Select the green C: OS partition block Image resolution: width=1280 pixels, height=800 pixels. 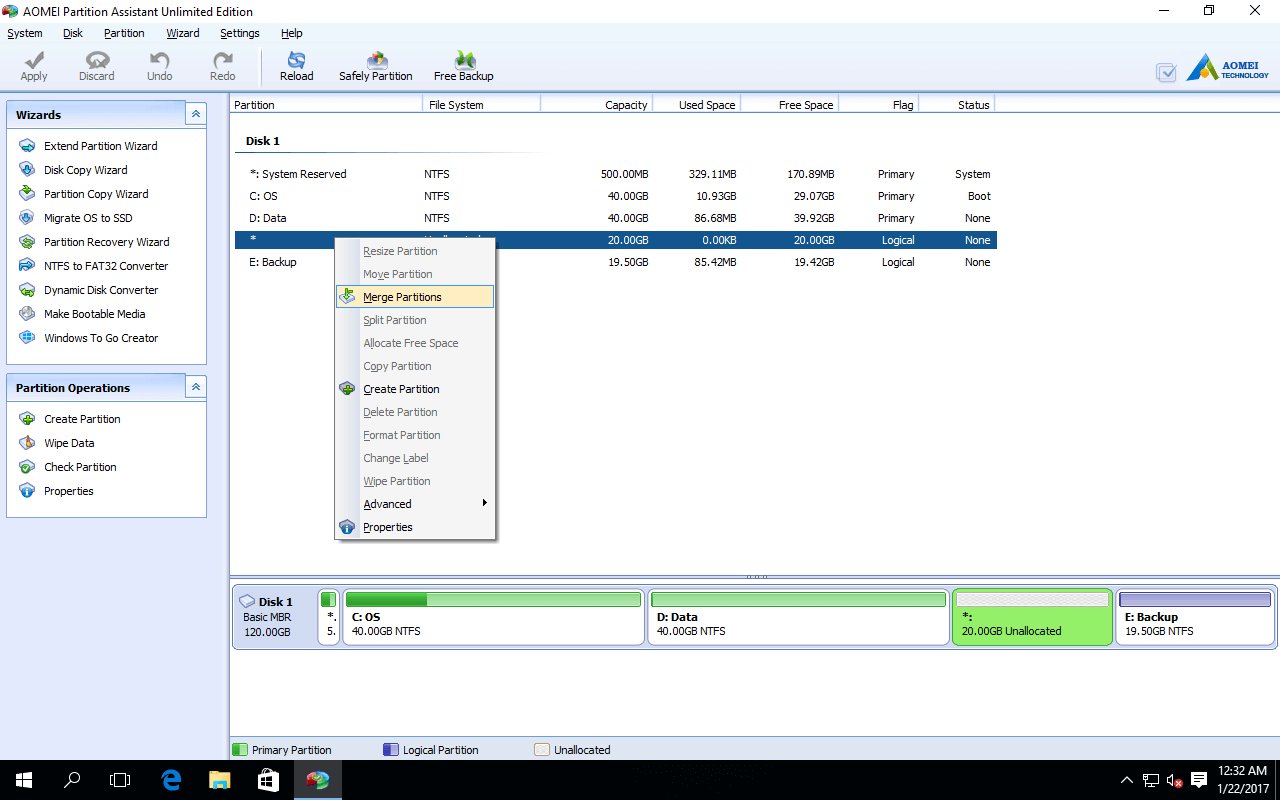(493, 617)
